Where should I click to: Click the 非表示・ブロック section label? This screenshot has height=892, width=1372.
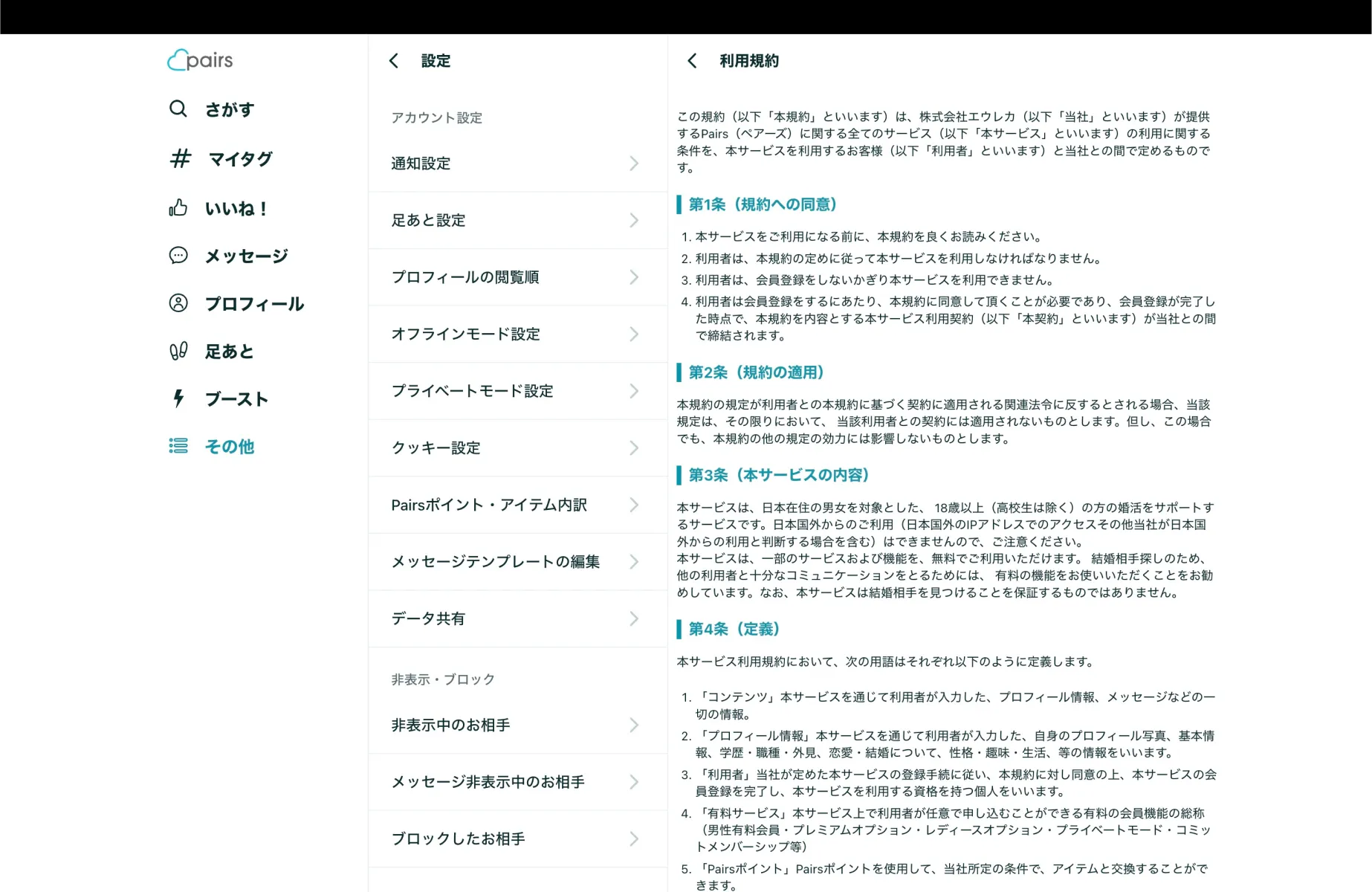[x=443, y=679]
